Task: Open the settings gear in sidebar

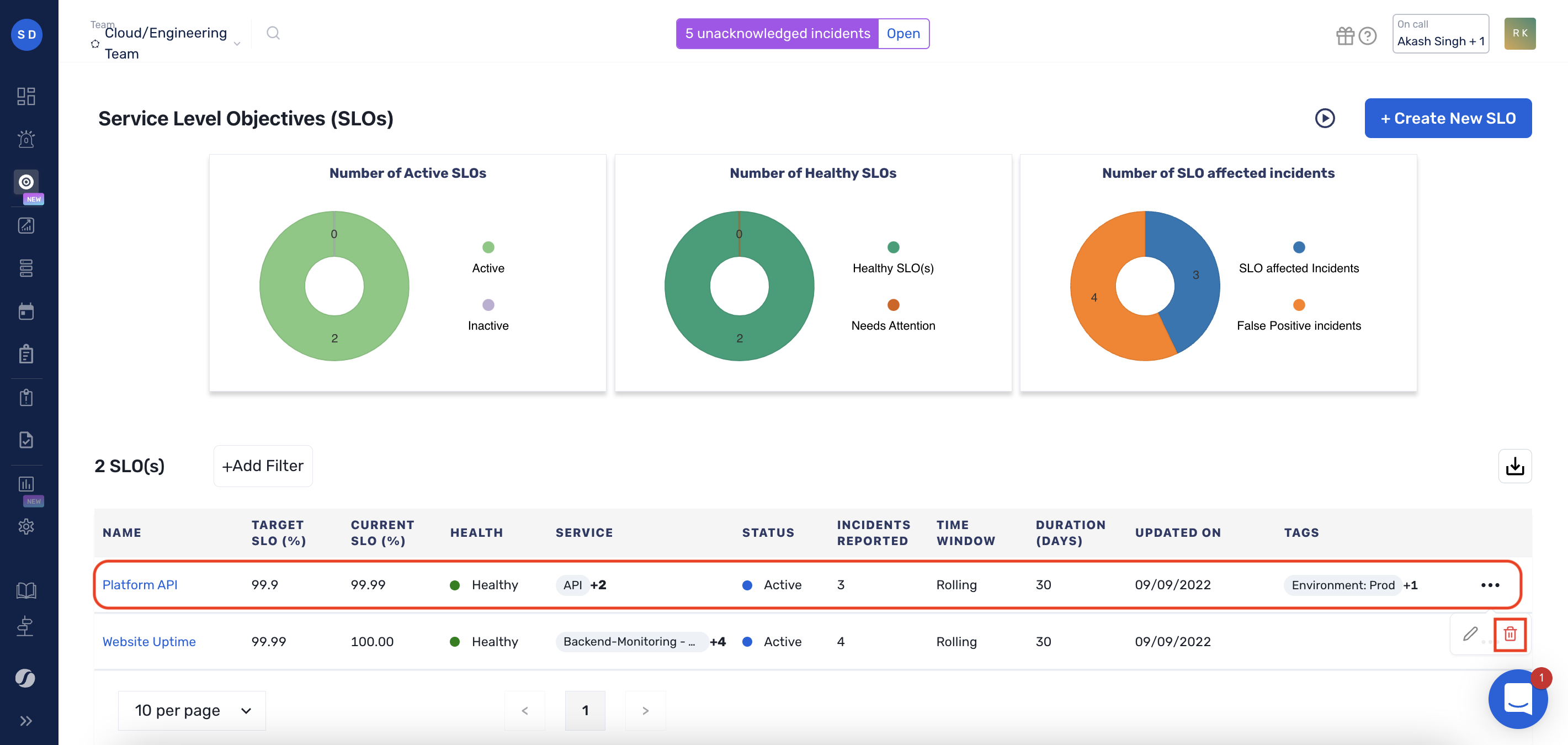Action: (26, 526)
